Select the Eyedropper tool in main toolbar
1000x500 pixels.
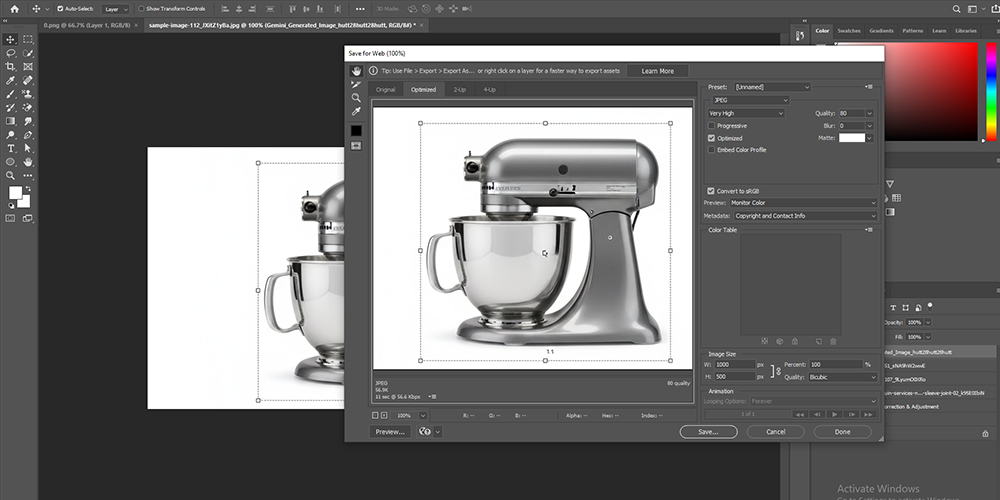pos(10,80)
